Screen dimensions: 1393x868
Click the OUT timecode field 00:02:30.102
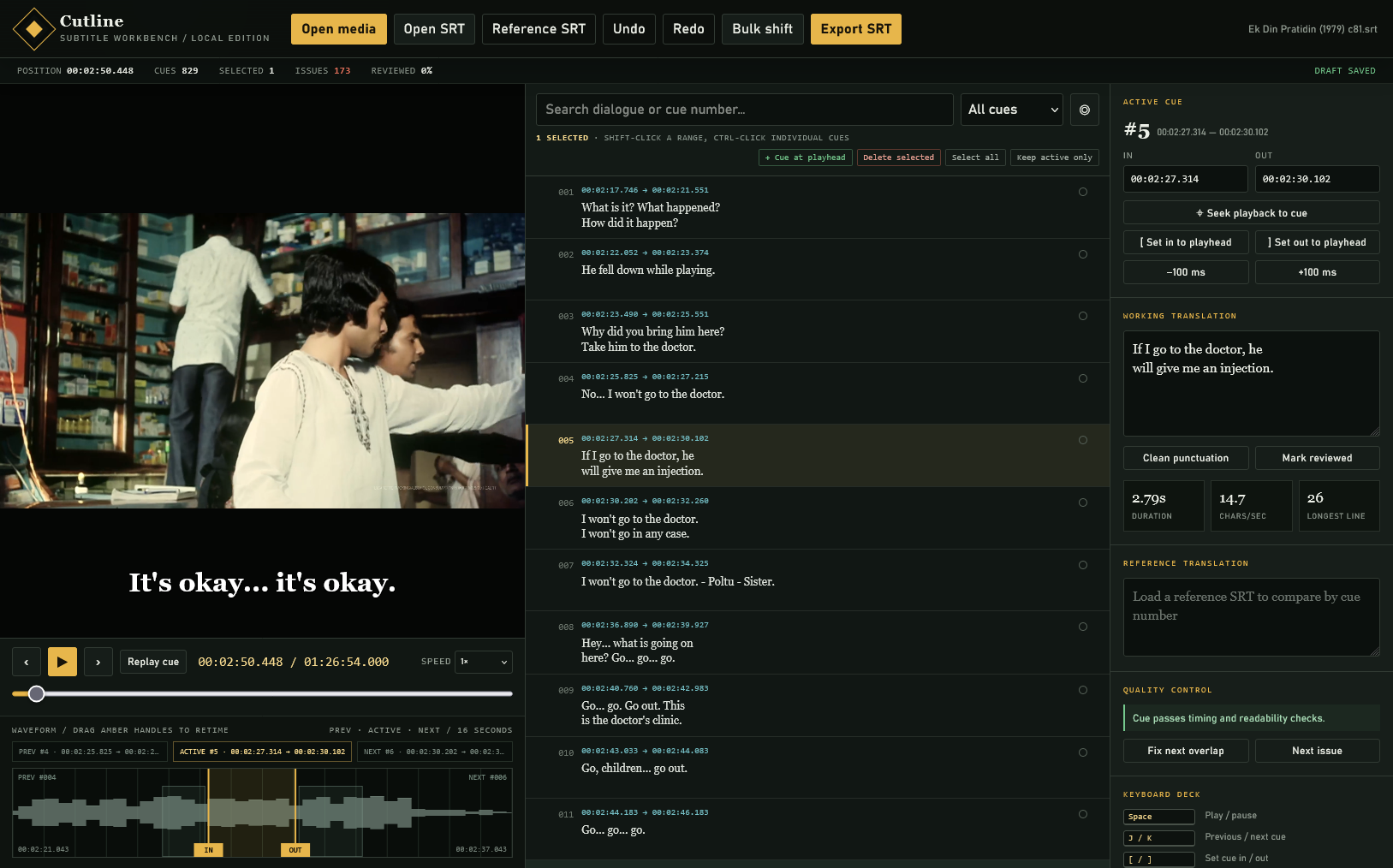[1318, 179]
